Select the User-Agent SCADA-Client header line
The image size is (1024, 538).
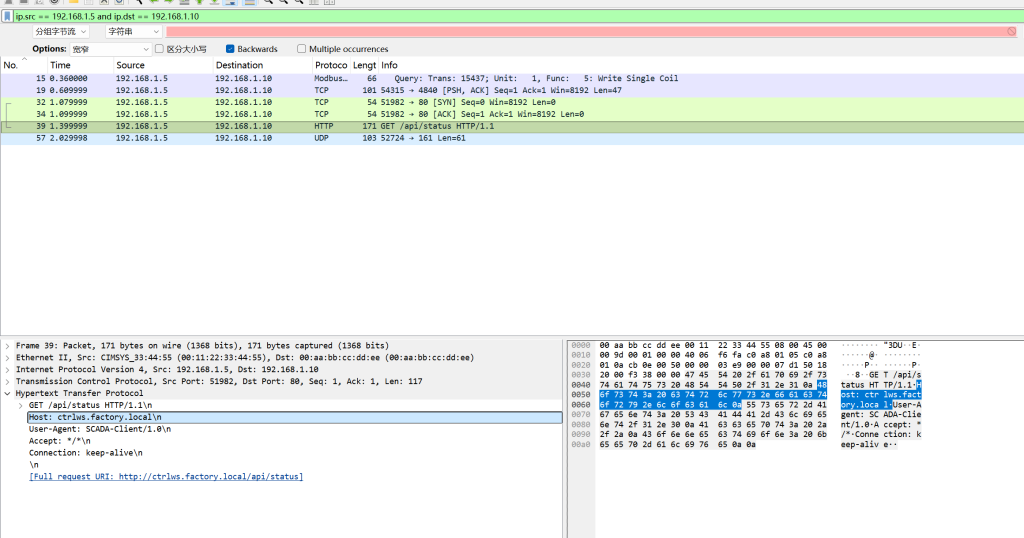click(x=100, y=429)
